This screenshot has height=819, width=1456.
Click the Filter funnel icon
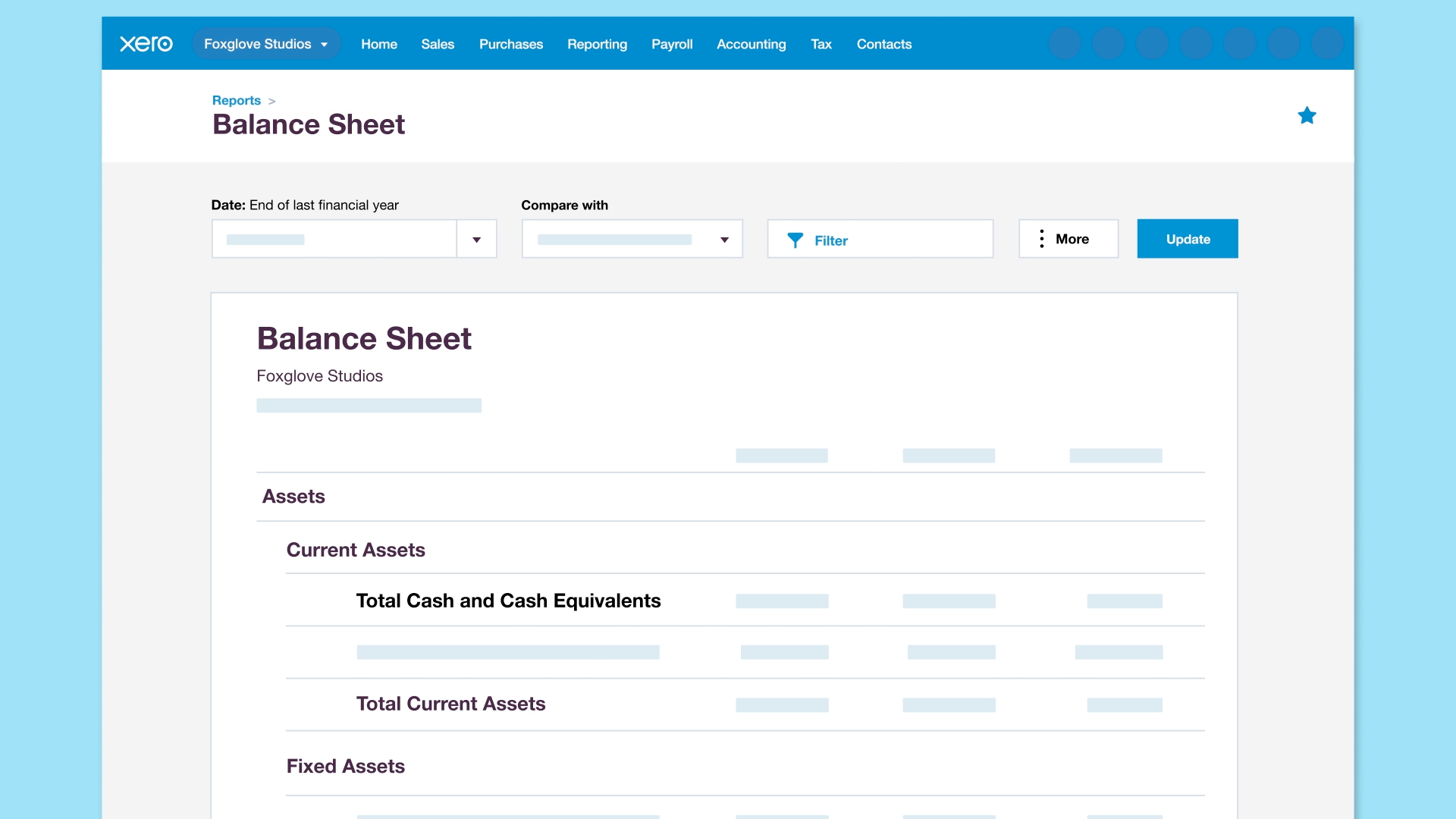coord(795,240)
